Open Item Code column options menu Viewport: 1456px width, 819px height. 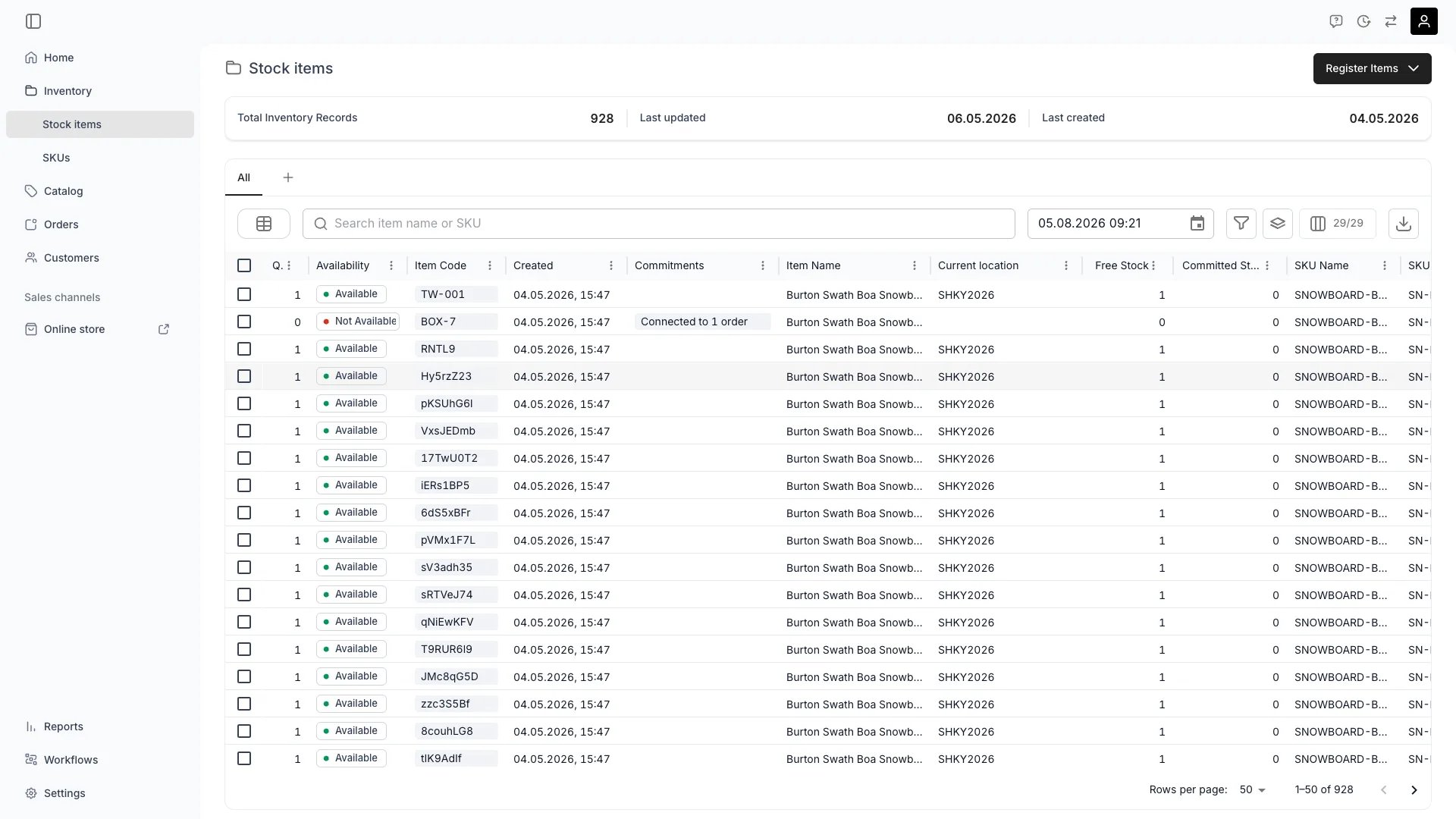(x=490, y=265)
